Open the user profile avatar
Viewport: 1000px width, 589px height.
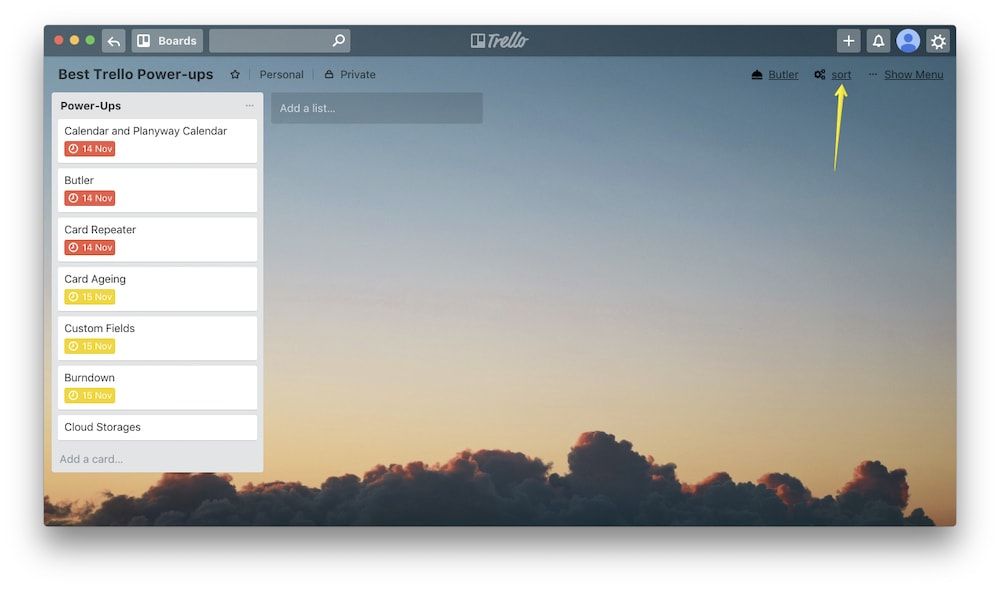tap(908, 41)
